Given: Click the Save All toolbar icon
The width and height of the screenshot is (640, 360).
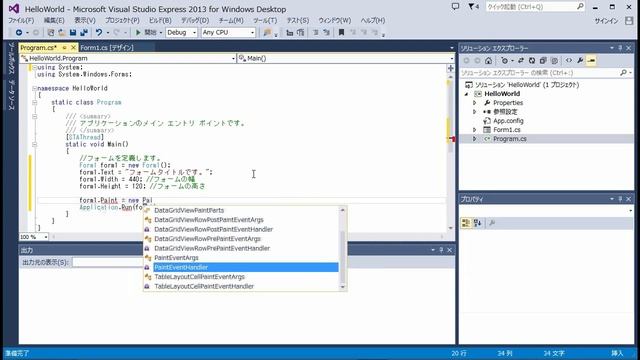Looking at the screenshot, I should [84, 32].
